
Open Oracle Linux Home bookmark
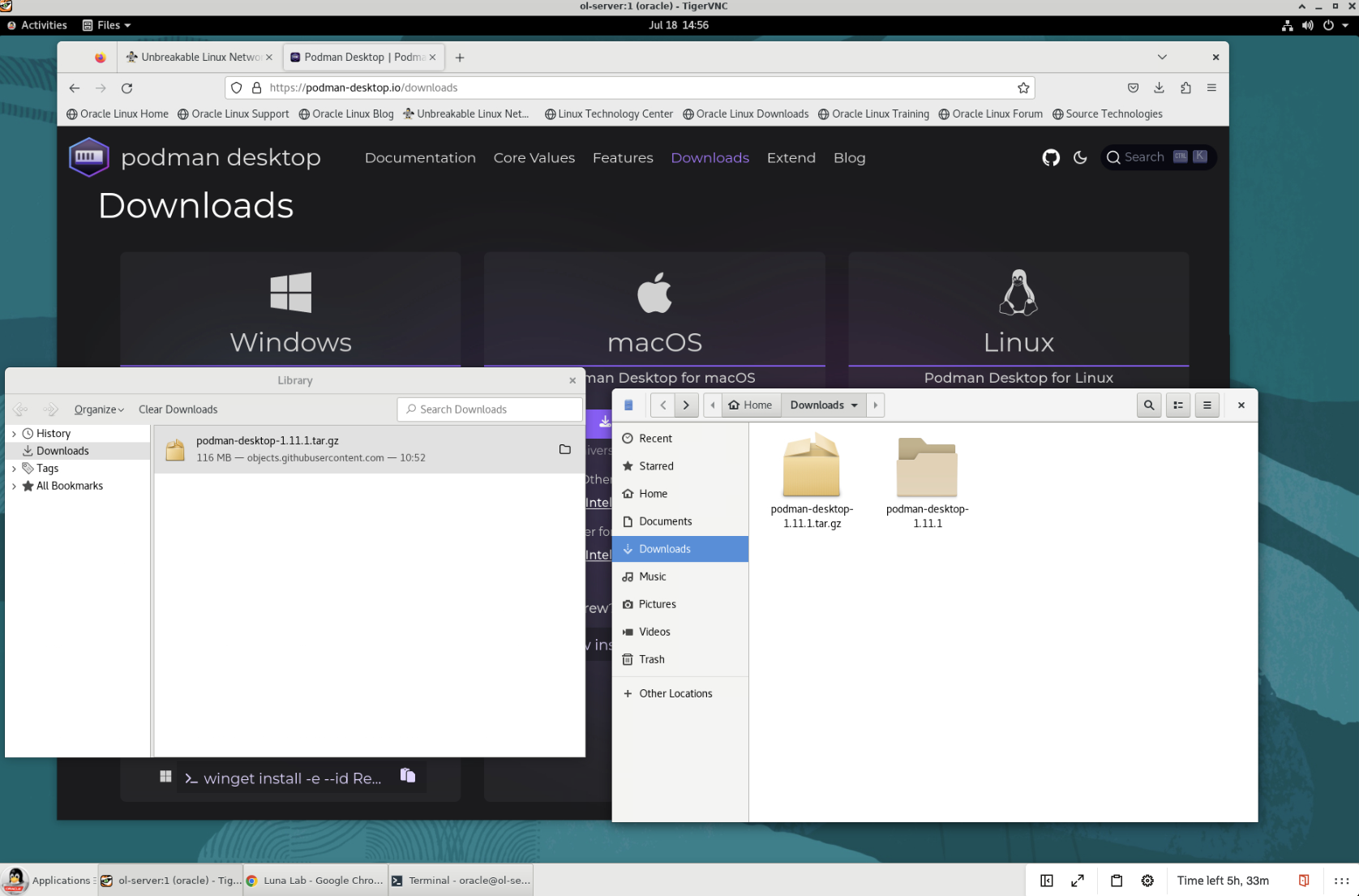point(118,114)
